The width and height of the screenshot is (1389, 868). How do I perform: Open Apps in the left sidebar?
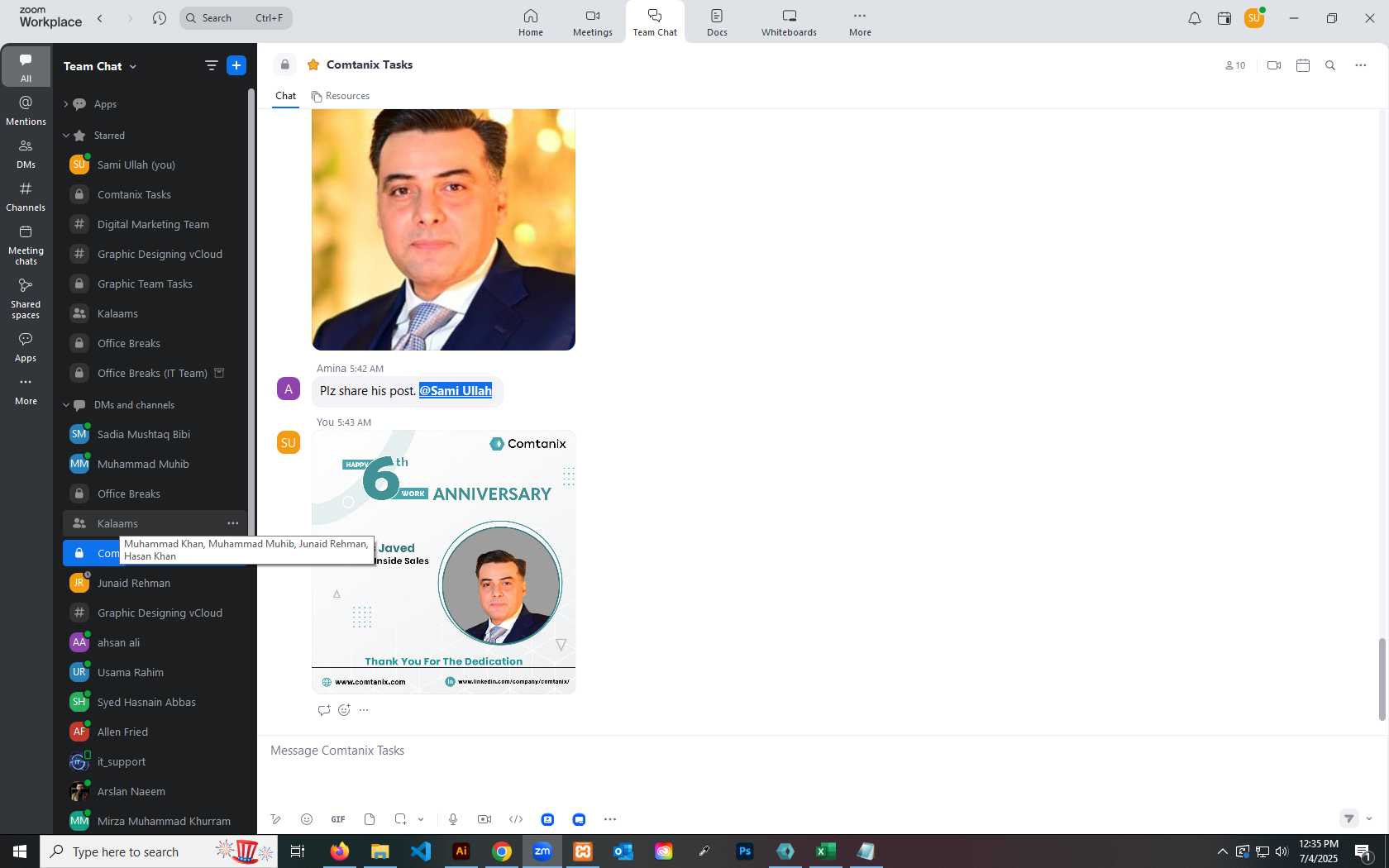[26, 347]
